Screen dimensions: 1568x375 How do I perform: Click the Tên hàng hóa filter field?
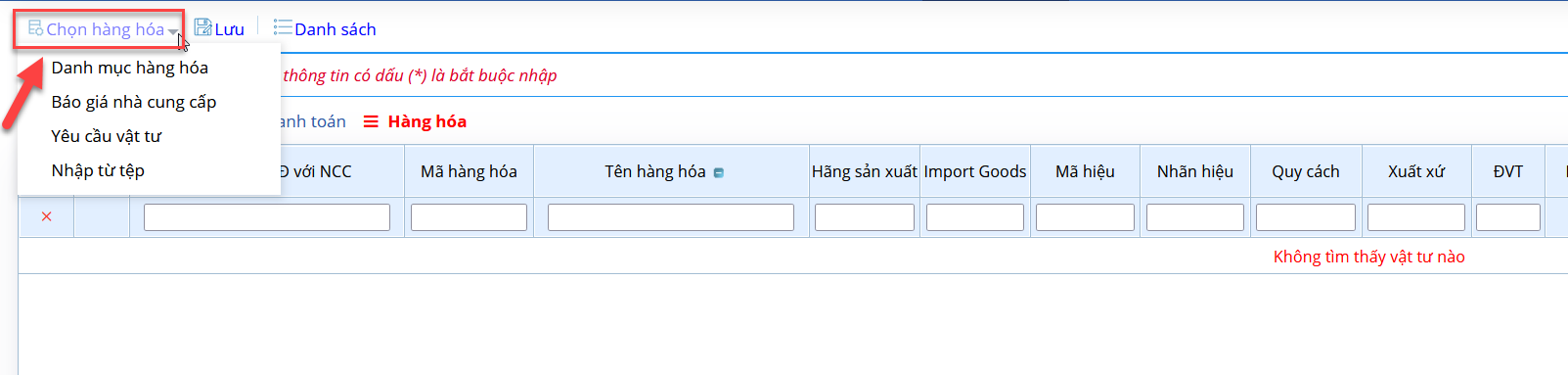click(x=671, y=217)
